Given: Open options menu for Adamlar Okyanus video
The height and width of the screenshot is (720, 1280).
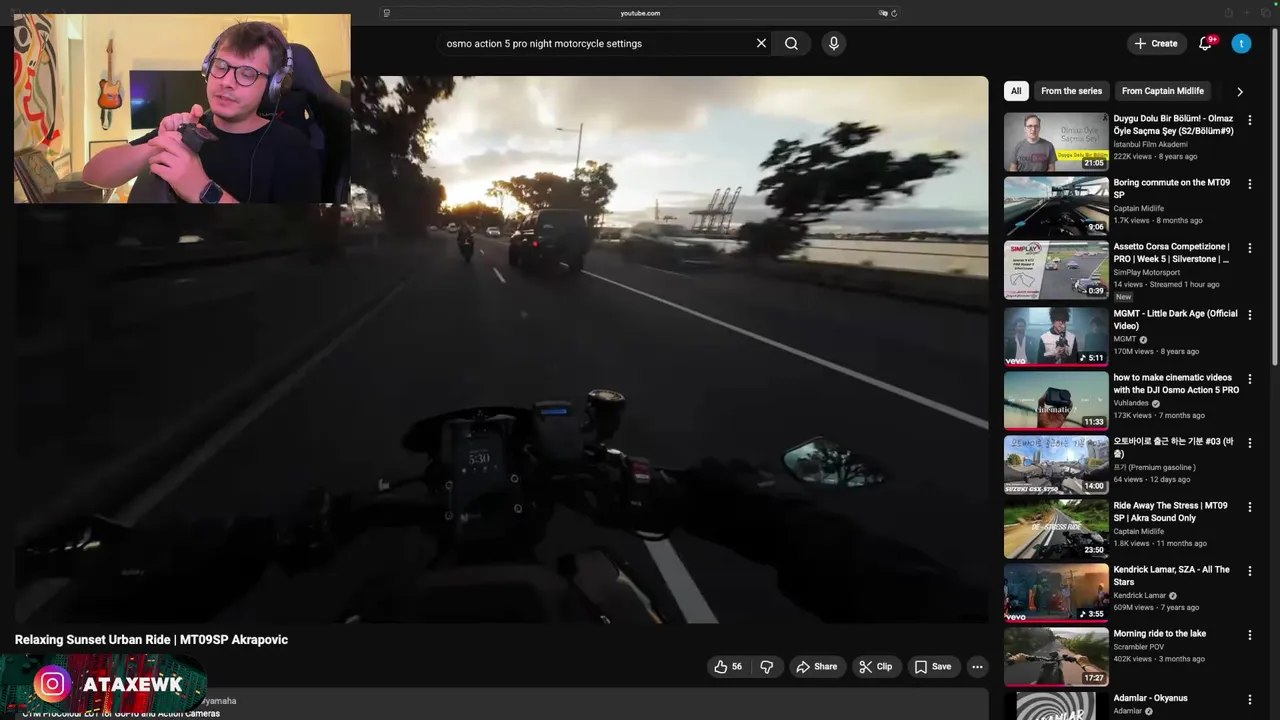Looking at the screenshot, I should coord(1249,699).
